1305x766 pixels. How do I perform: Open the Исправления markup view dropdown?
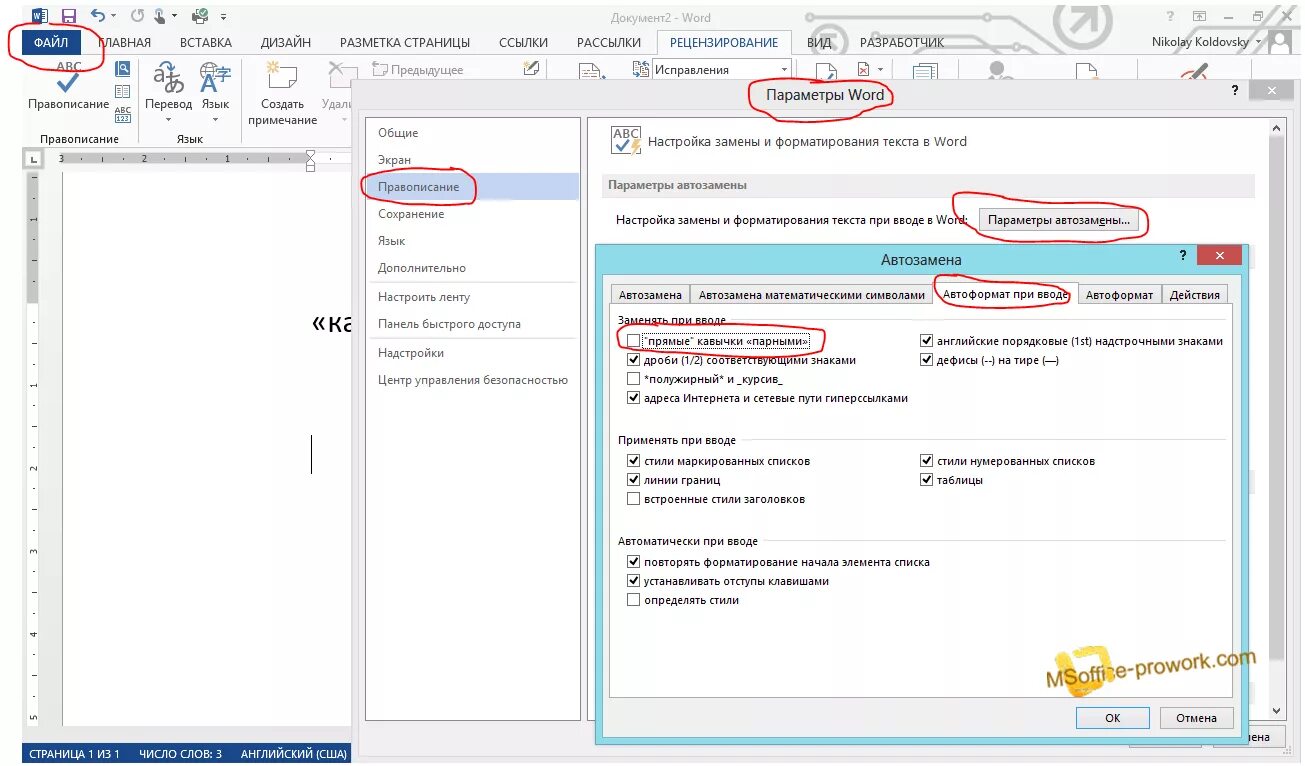783,69
